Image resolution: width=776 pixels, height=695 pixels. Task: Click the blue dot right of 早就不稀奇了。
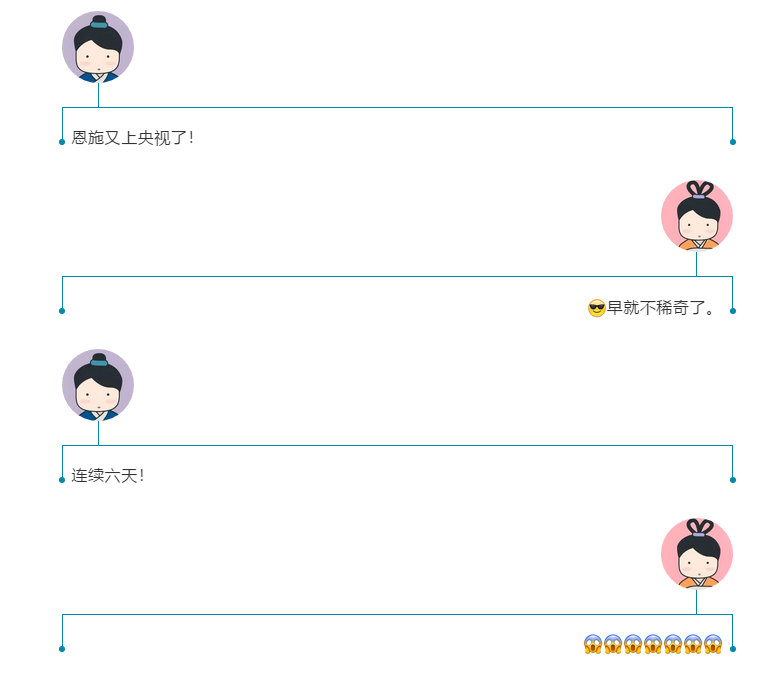pos(733,311)
